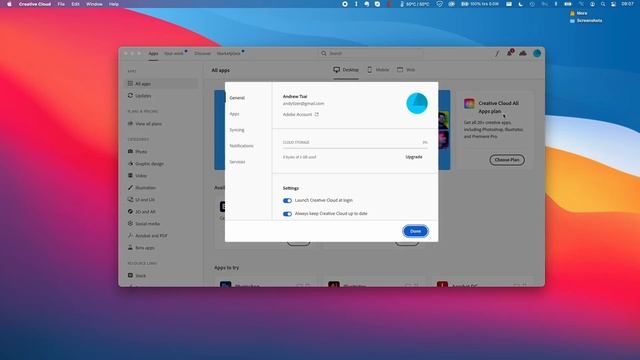Open the Help menu
640x360 pixels.
pos(113,4)
